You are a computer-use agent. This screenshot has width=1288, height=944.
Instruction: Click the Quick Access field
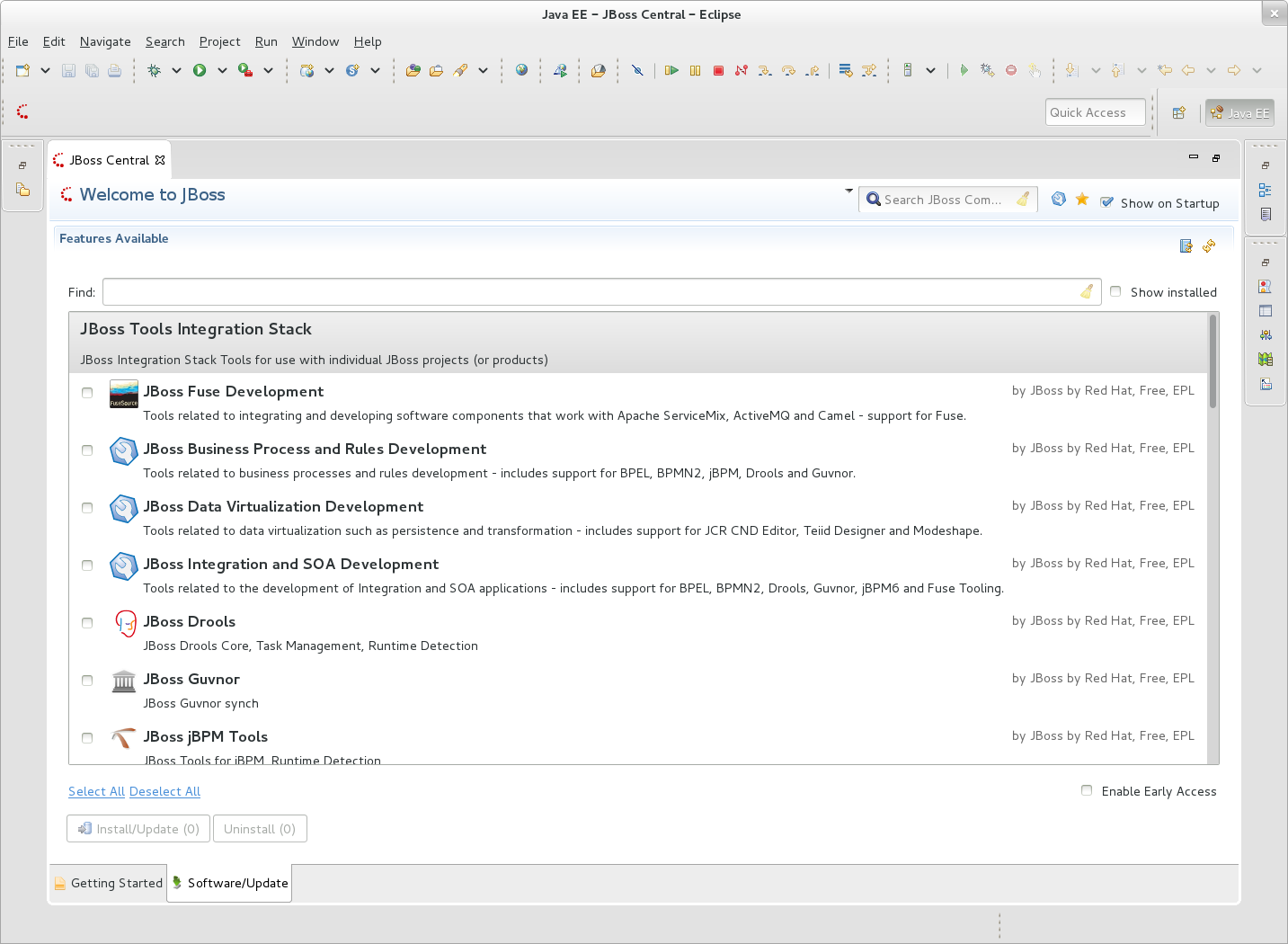[x=1096, y=112]
